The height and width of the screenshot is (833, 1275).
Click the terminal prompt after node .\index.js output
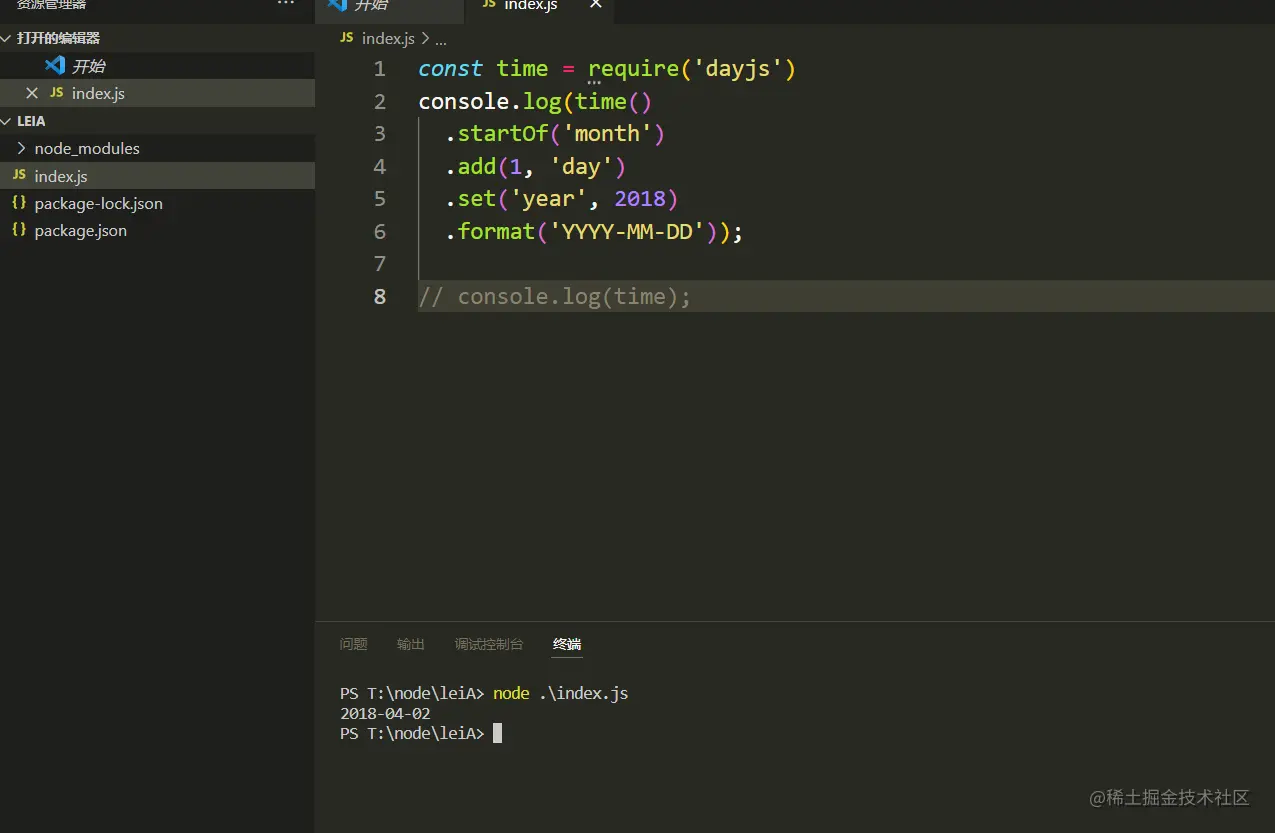[497, 733]
